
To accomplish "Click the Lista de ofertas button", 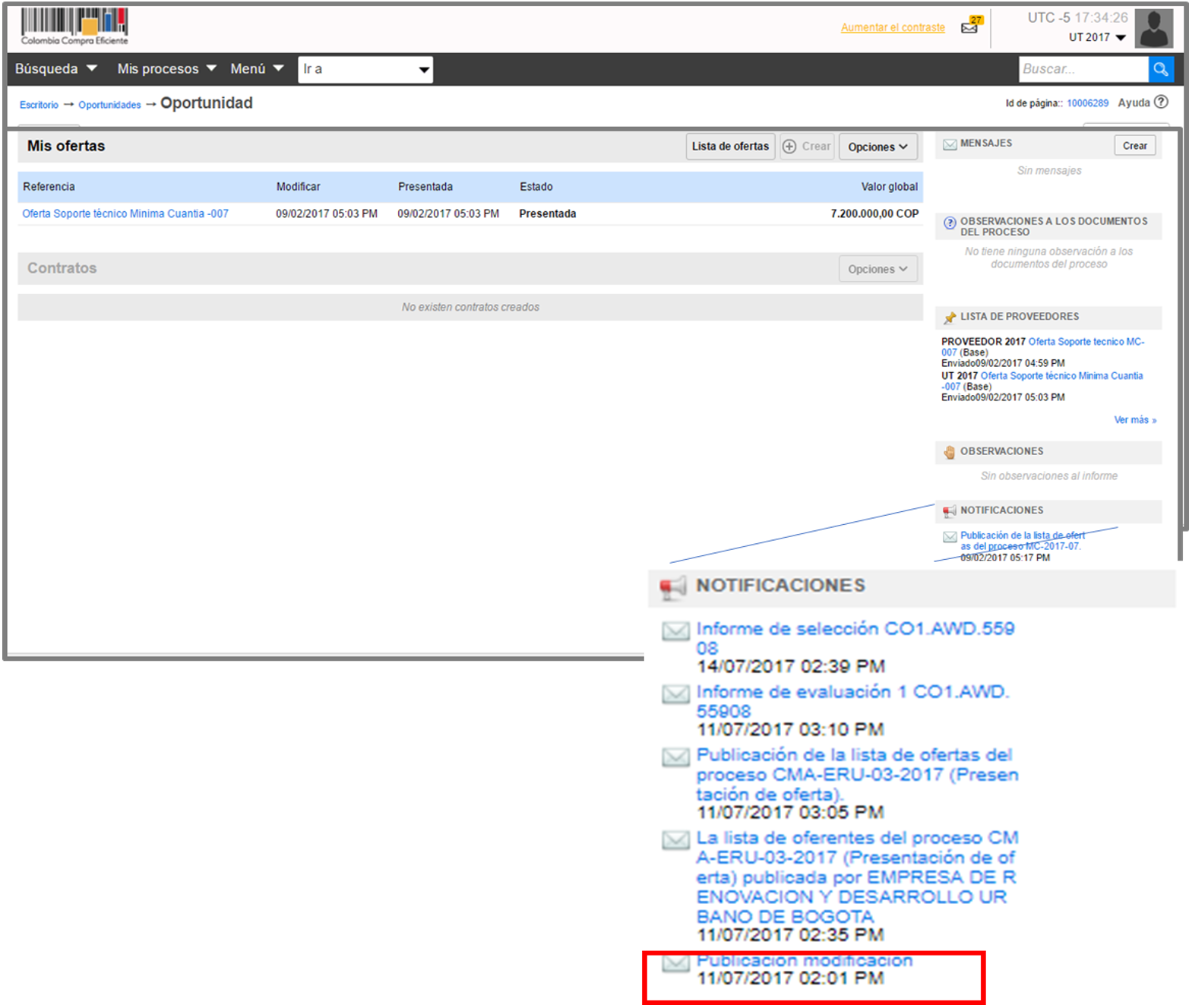I will click(729, 147).
